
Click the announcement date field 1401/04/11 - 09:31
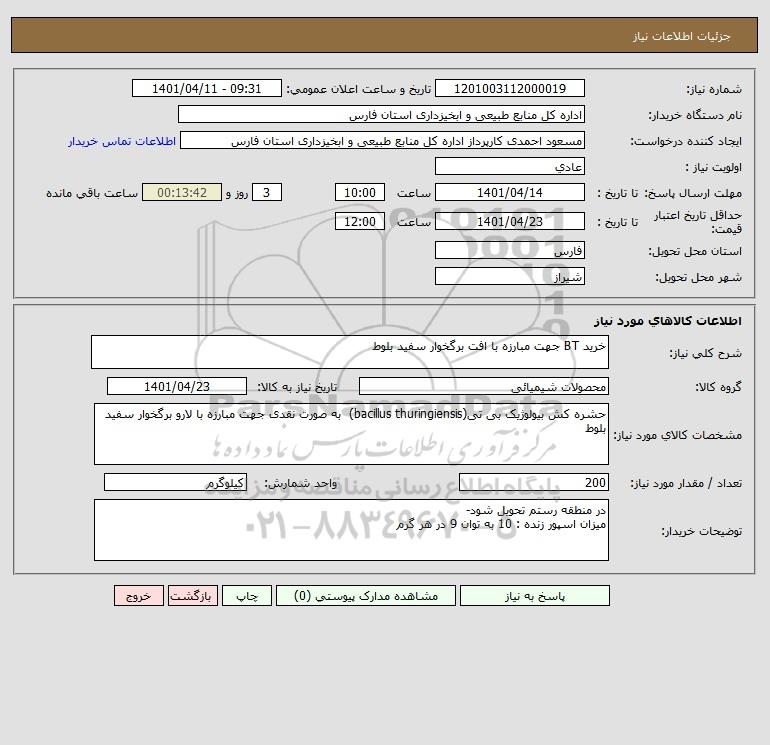pos(207,88)
